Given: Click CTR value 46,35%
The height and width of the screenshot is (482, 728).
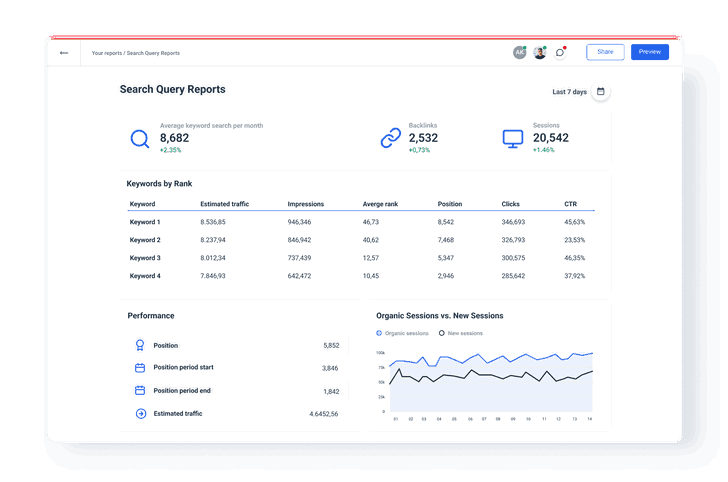Looking at the screenshot, I should pos(574,258).
